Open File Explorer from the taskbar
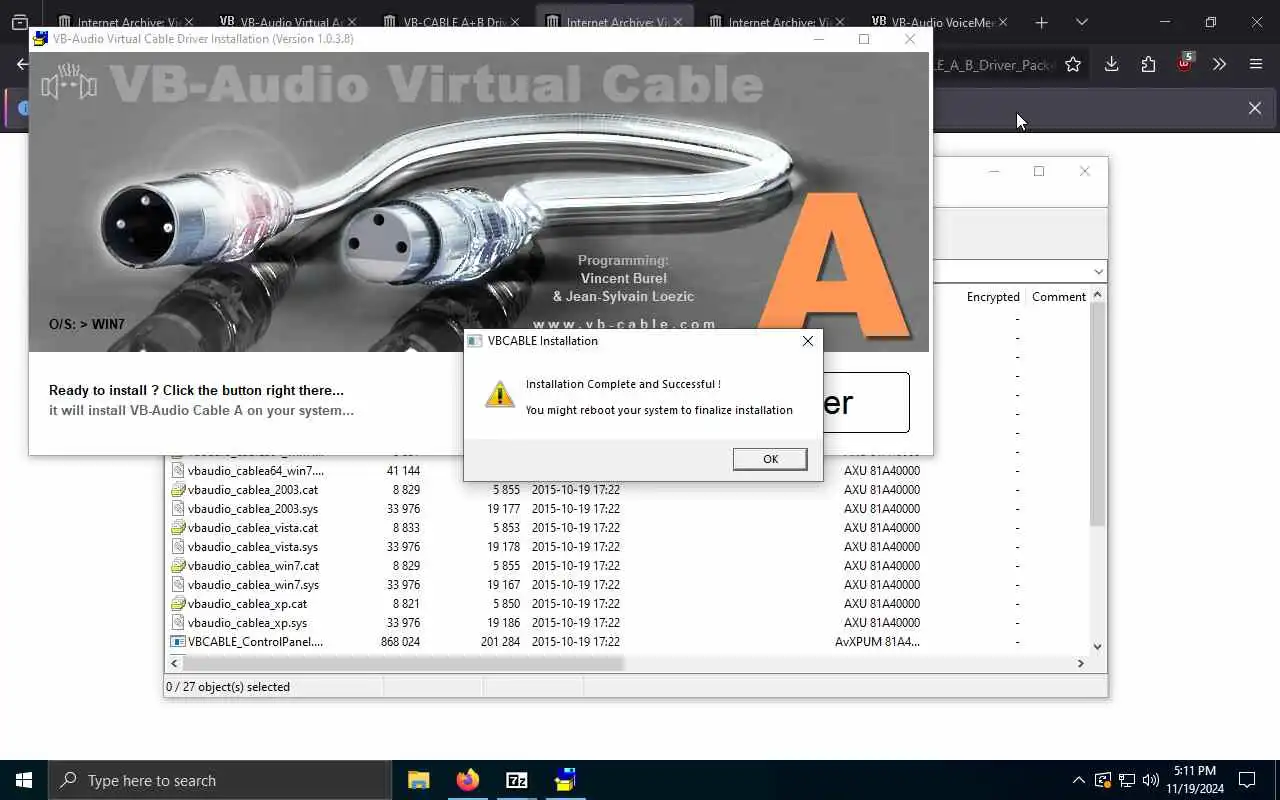Screen dimensions: 1280x800 (x=419, y=780)
